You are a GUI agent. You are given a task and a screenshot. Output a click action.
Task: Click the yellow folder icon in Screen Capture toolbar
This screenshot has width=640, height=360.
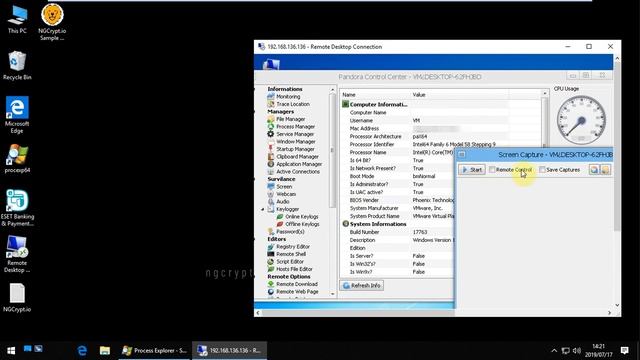605,169
